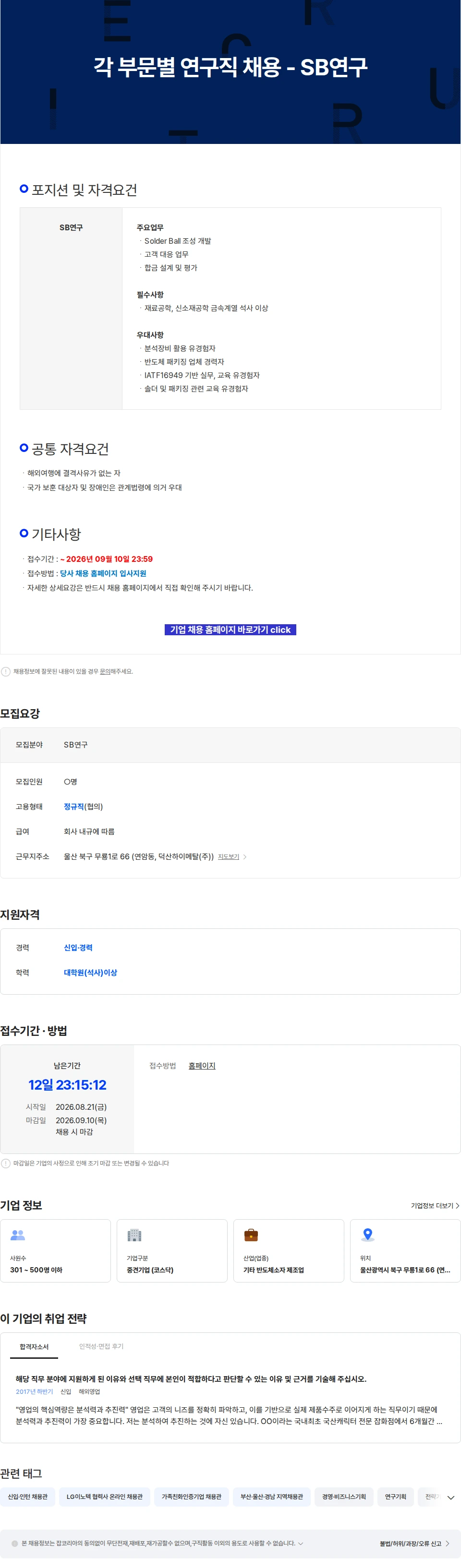This screenshot has width=461, height=1568.
Task: Click the info icon beside 채용정보에 잘못된 내용이
Action: point(6,671)
